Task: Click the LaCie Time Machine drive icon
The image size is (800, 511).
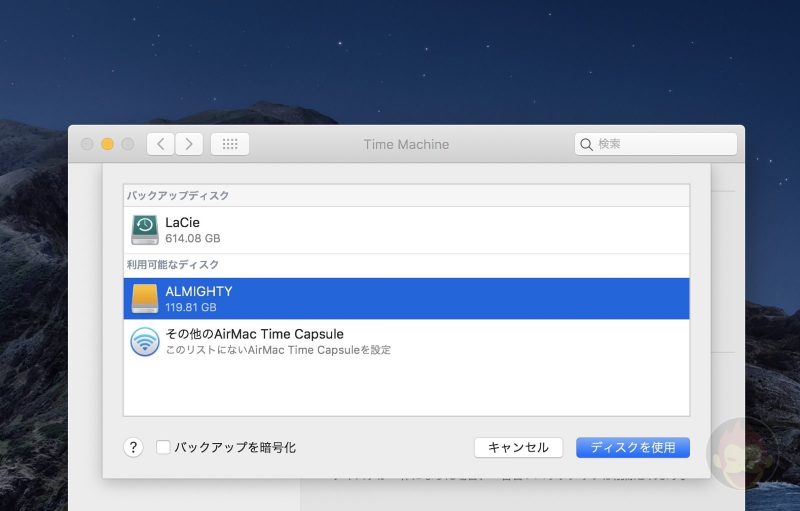Action: [x=145, y=229]
